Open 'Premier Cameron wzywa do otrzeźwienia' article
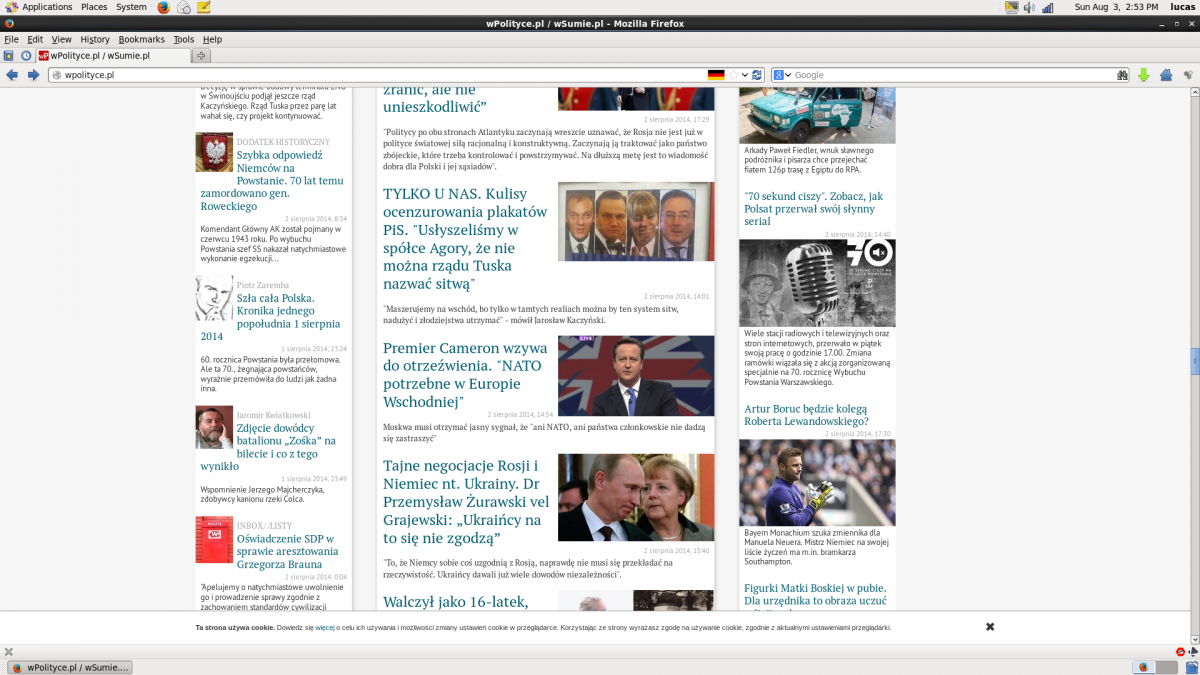The image size is (1200, 675). [465, 375]
